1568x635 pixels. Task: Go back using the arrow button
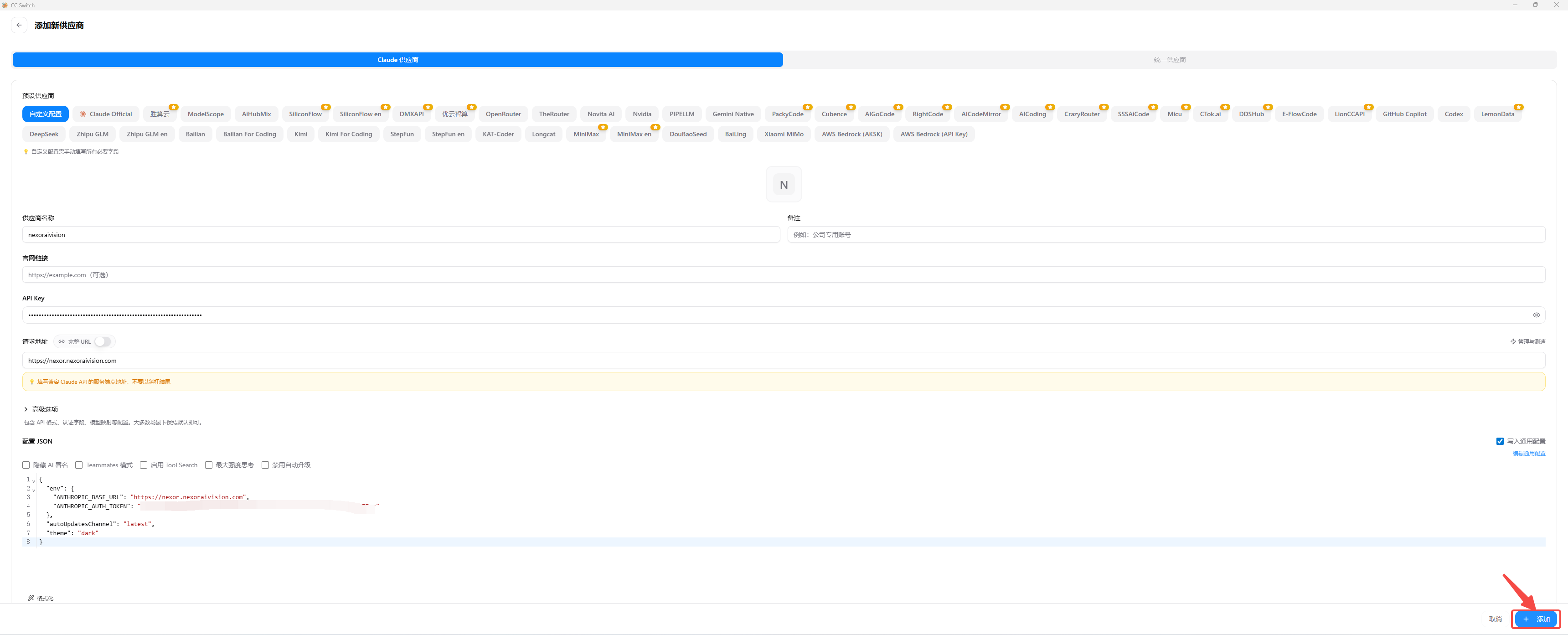click(x=19, y=25)
